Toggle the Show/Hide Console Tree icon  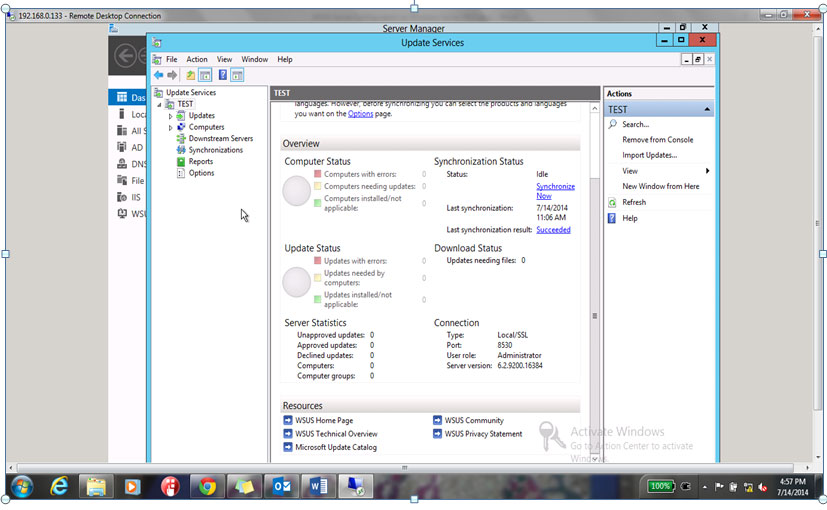[x=205, y=75]
